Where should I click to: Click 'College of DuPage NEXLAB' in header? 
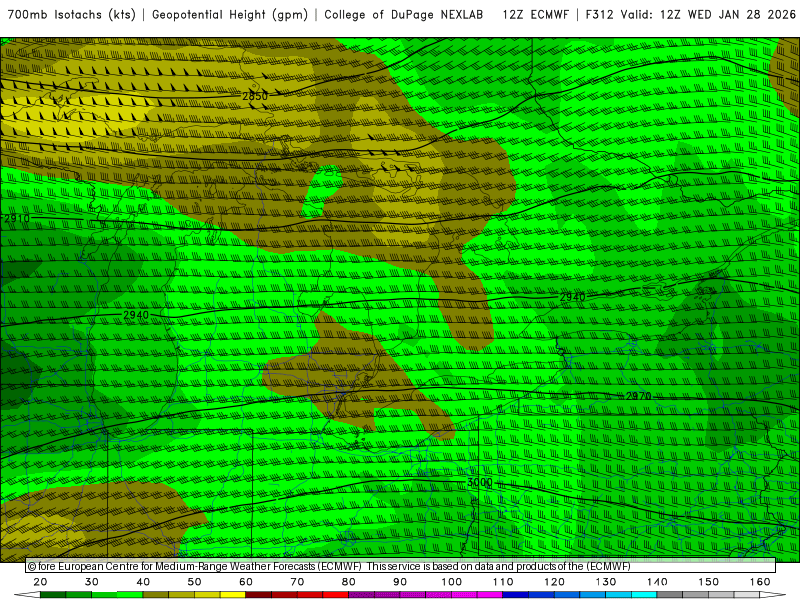pos(404,15)
